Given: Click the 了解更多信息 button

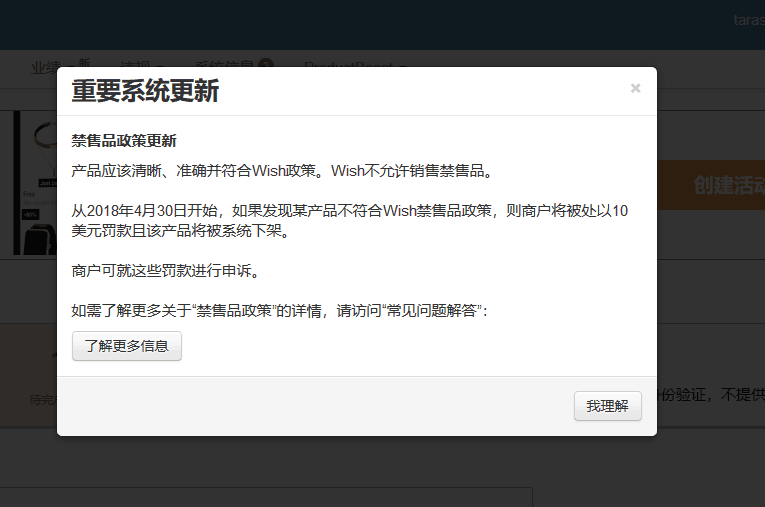Looking at the screenshot, I should click(x=127, y=346).
